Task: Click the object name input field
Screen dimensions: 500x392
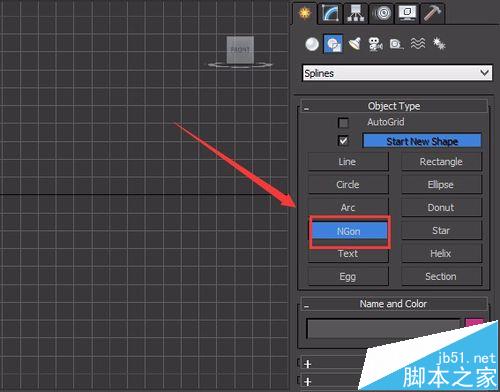Action: click(x=383, y=329)
